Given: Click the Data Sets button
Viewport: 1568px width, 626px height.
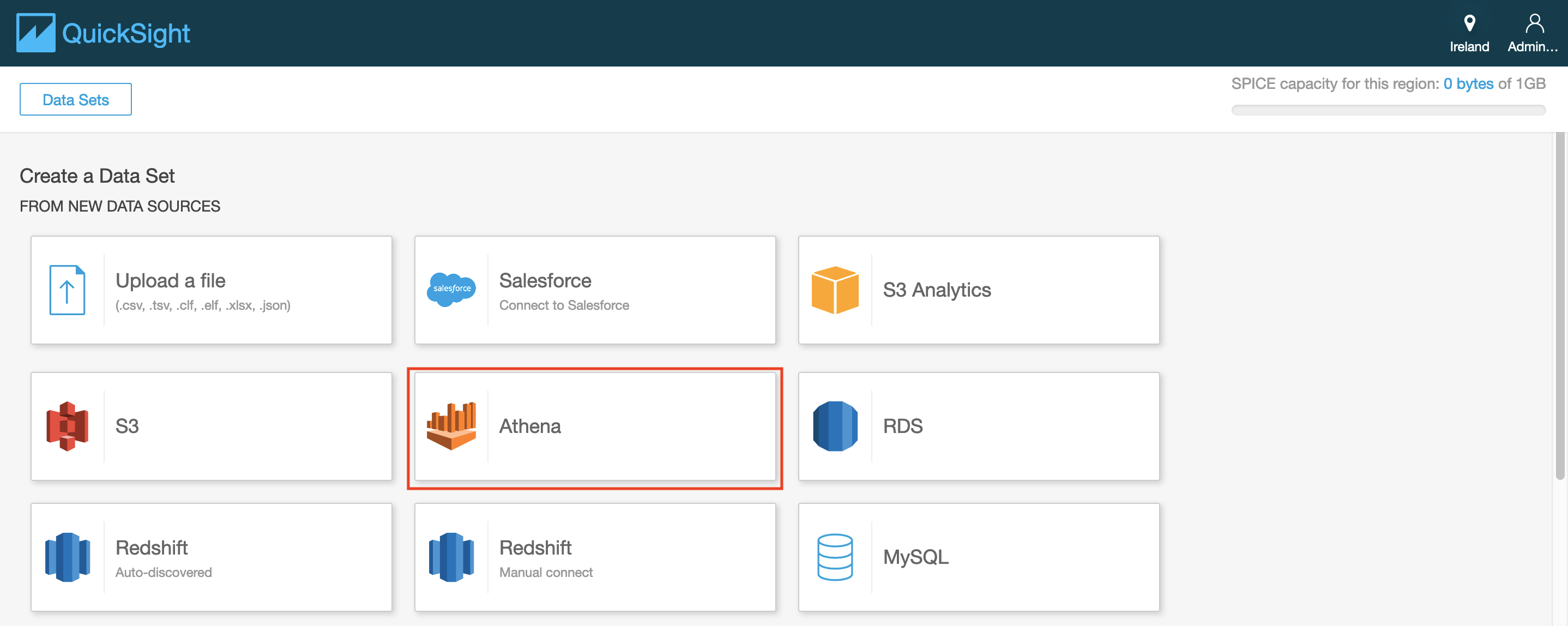Looking at the screenshot, I should click(x=76, y=99).
